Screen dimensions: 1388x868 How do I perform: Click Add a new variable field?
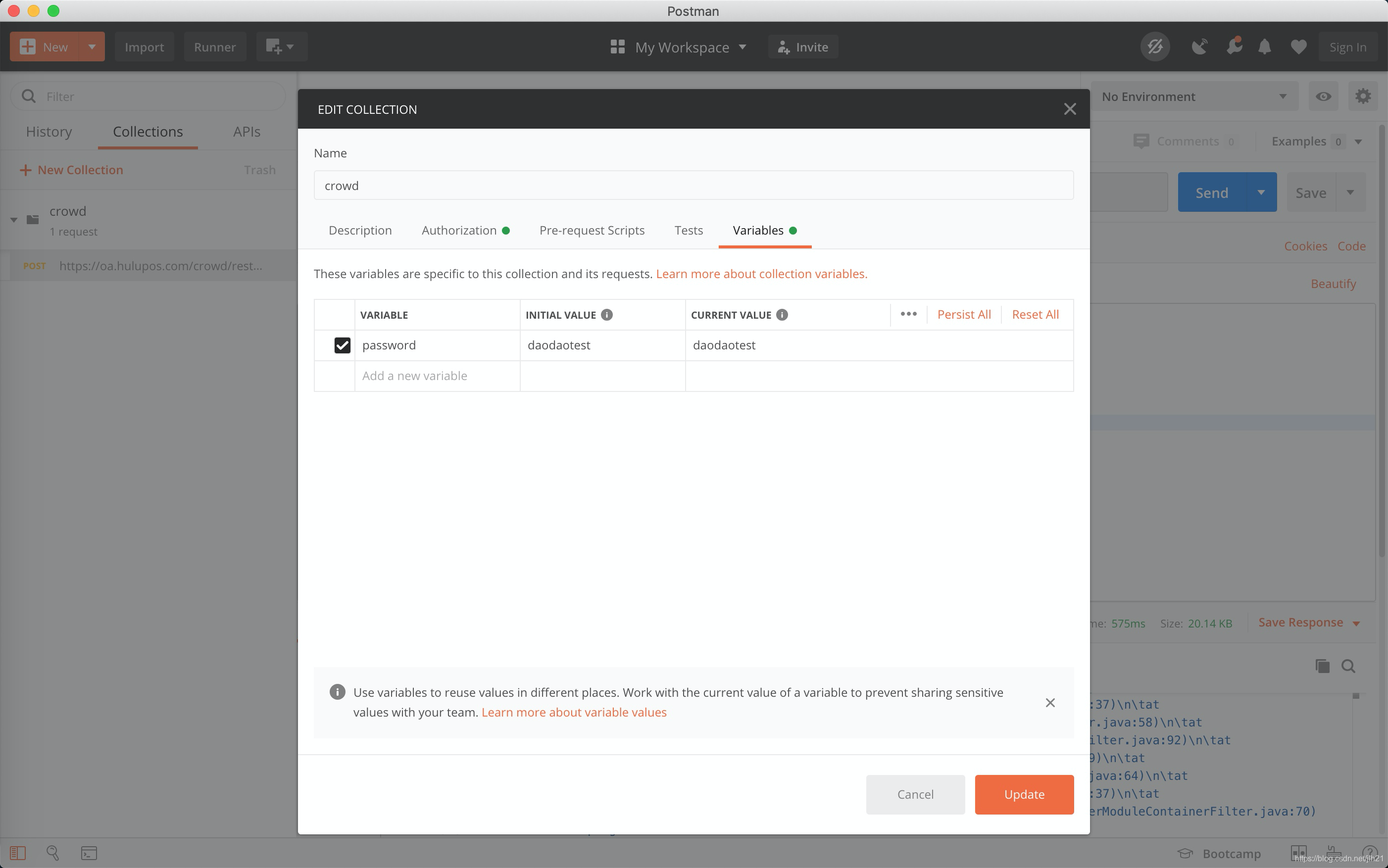(x=437, y=376)
